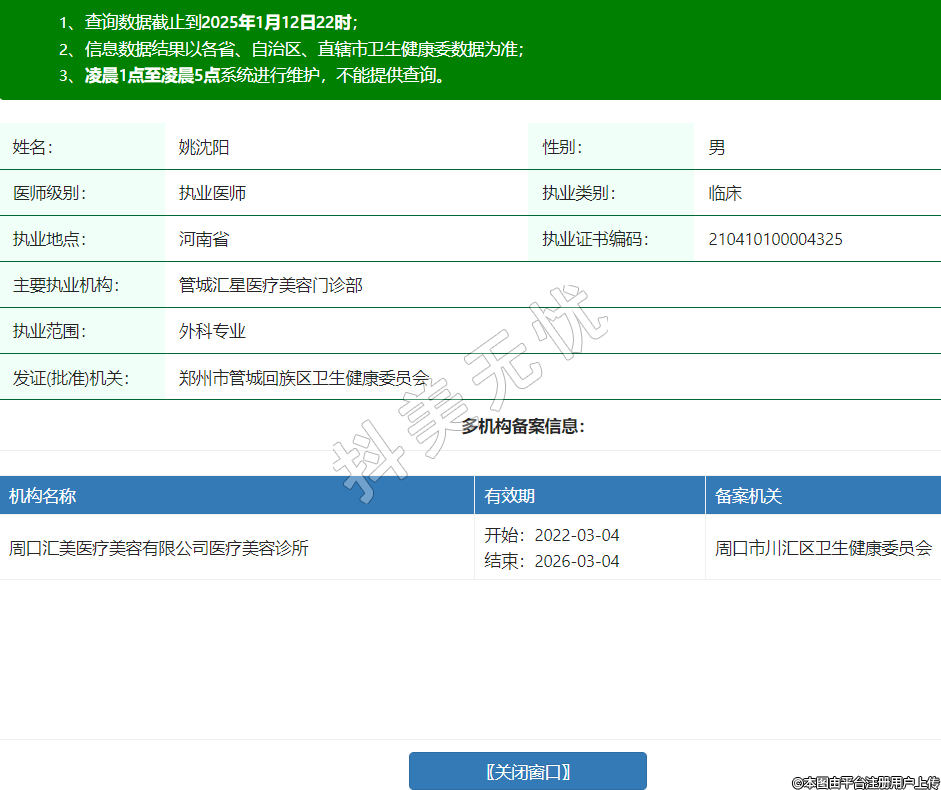Click the 周口市川汇区卫生健康委员会 cell
The width and height of the screenshot is (941, 790).
(823, 548)
